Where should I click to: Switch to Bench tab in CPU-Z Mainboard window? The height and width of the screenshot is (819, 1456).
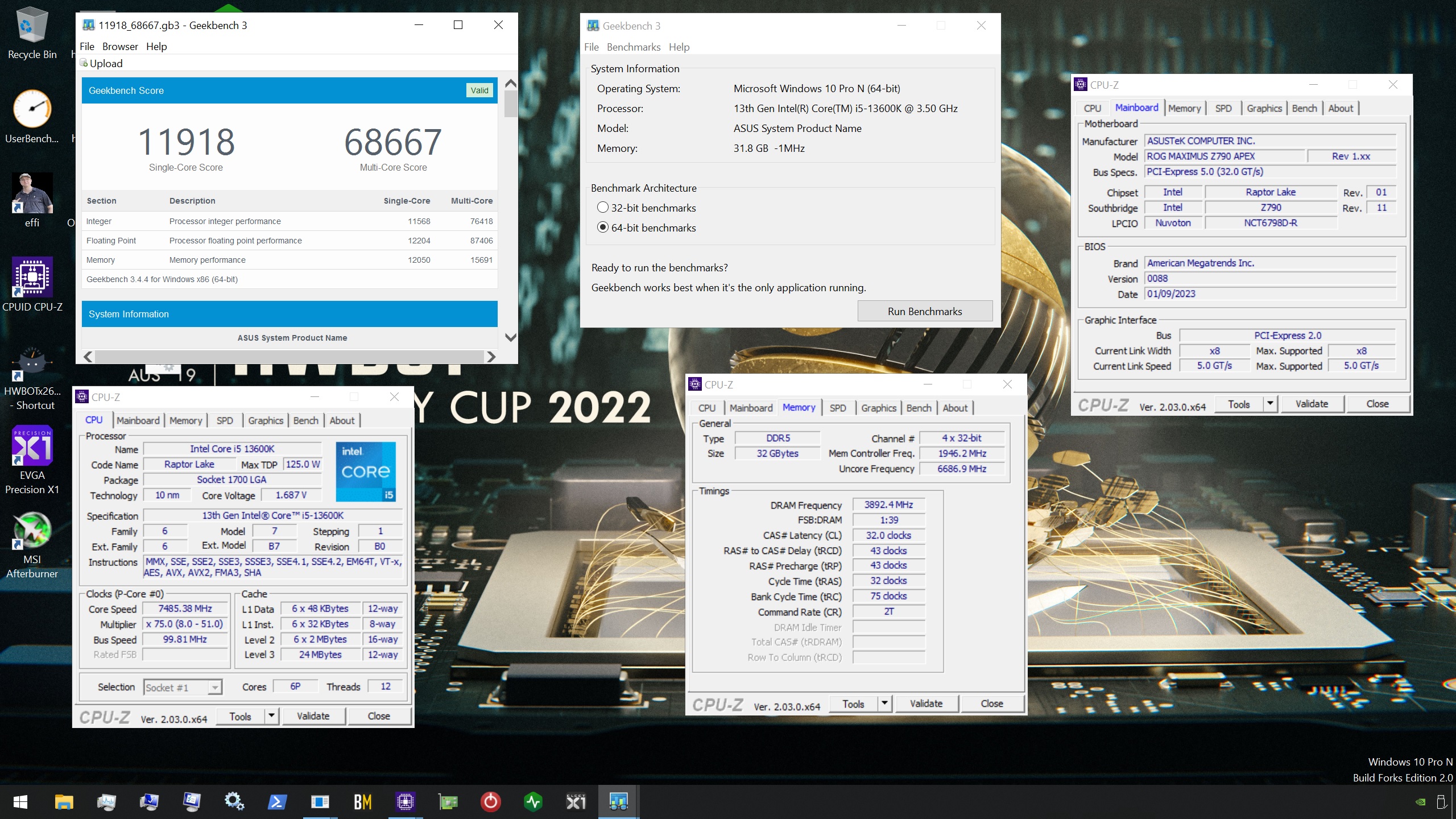tap(1304, 108)
